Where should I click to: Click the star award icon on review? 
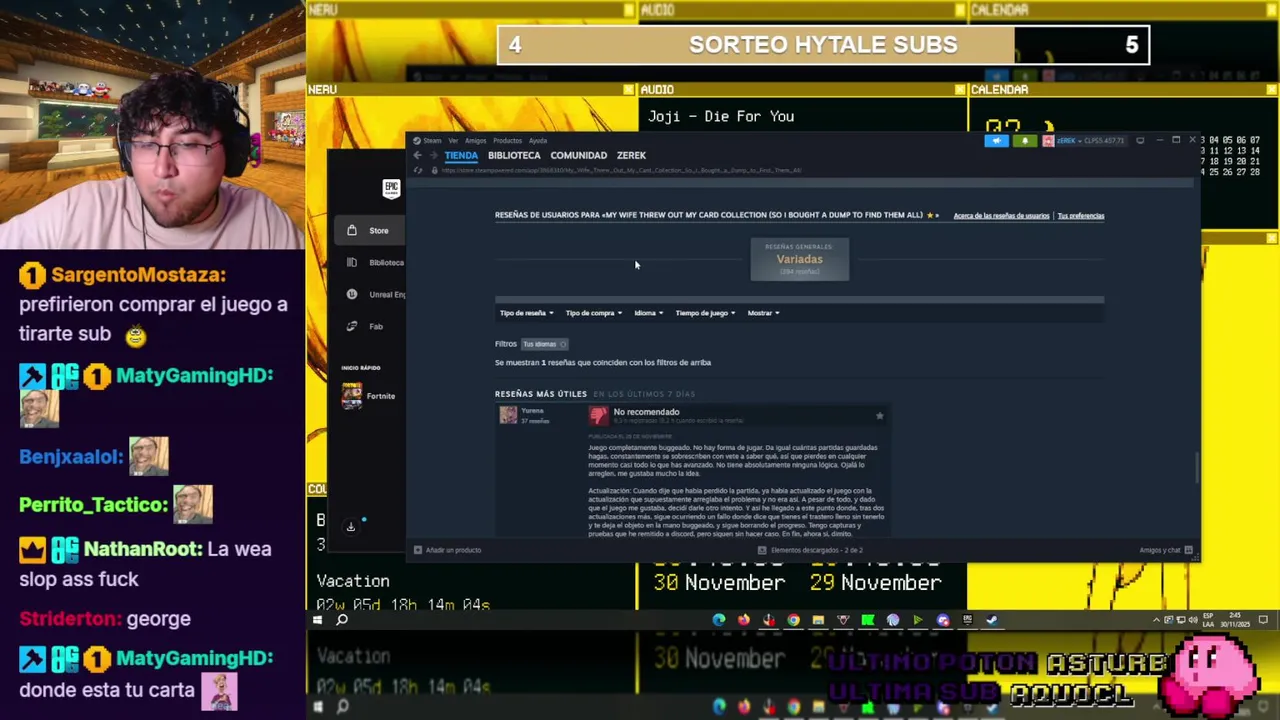coord(879,415)
